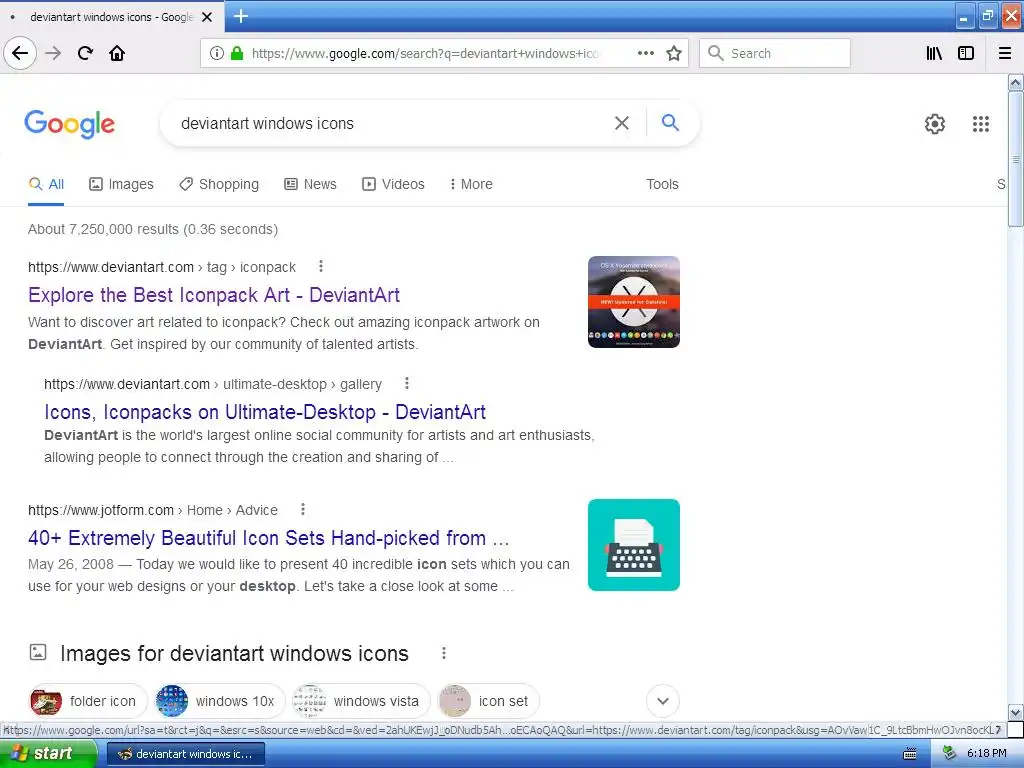Open options dots for jotform result

tap(303, 509)
